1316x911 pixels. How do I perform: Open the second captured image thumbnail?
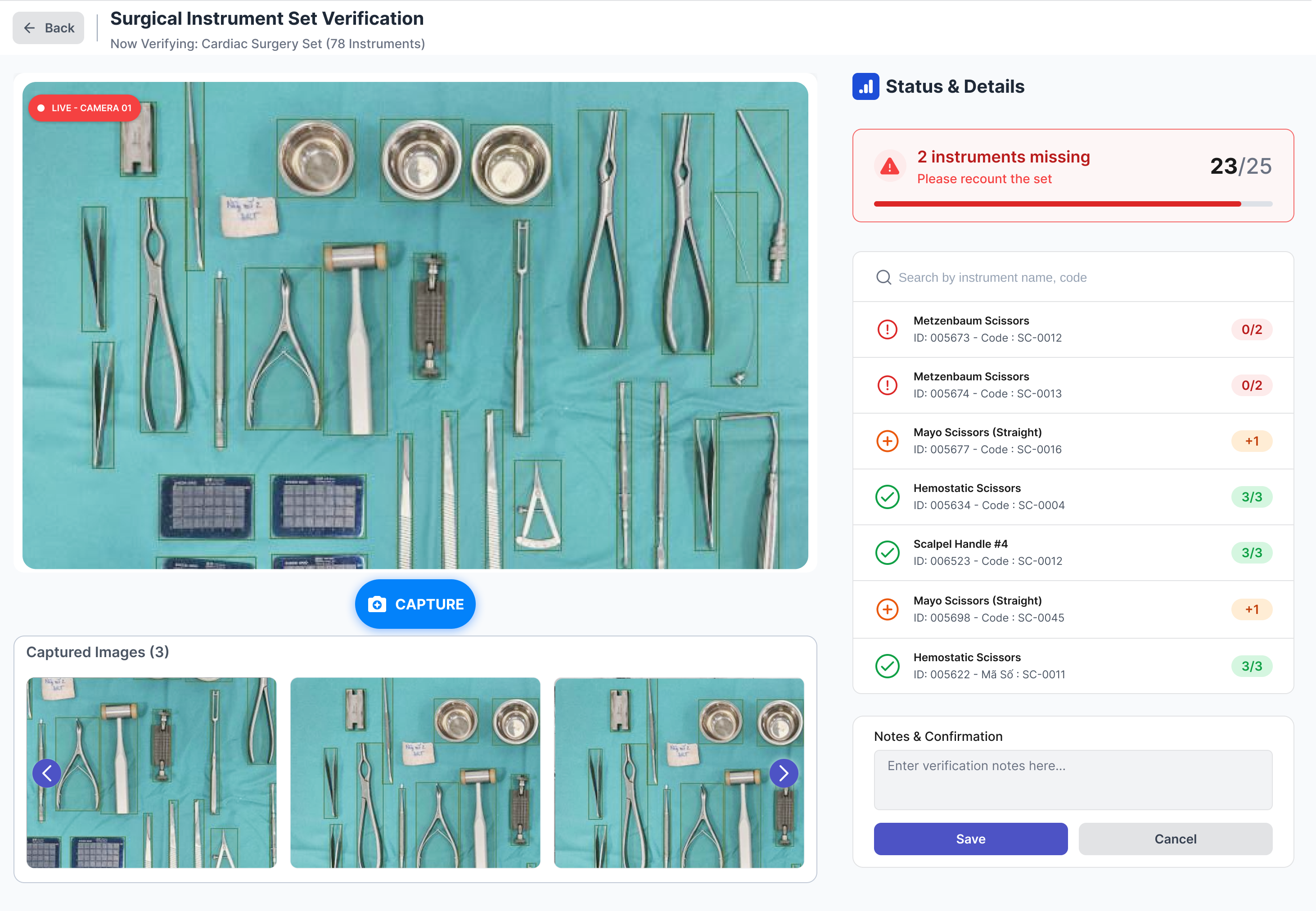pyautogui.click(x=415, y=772)
